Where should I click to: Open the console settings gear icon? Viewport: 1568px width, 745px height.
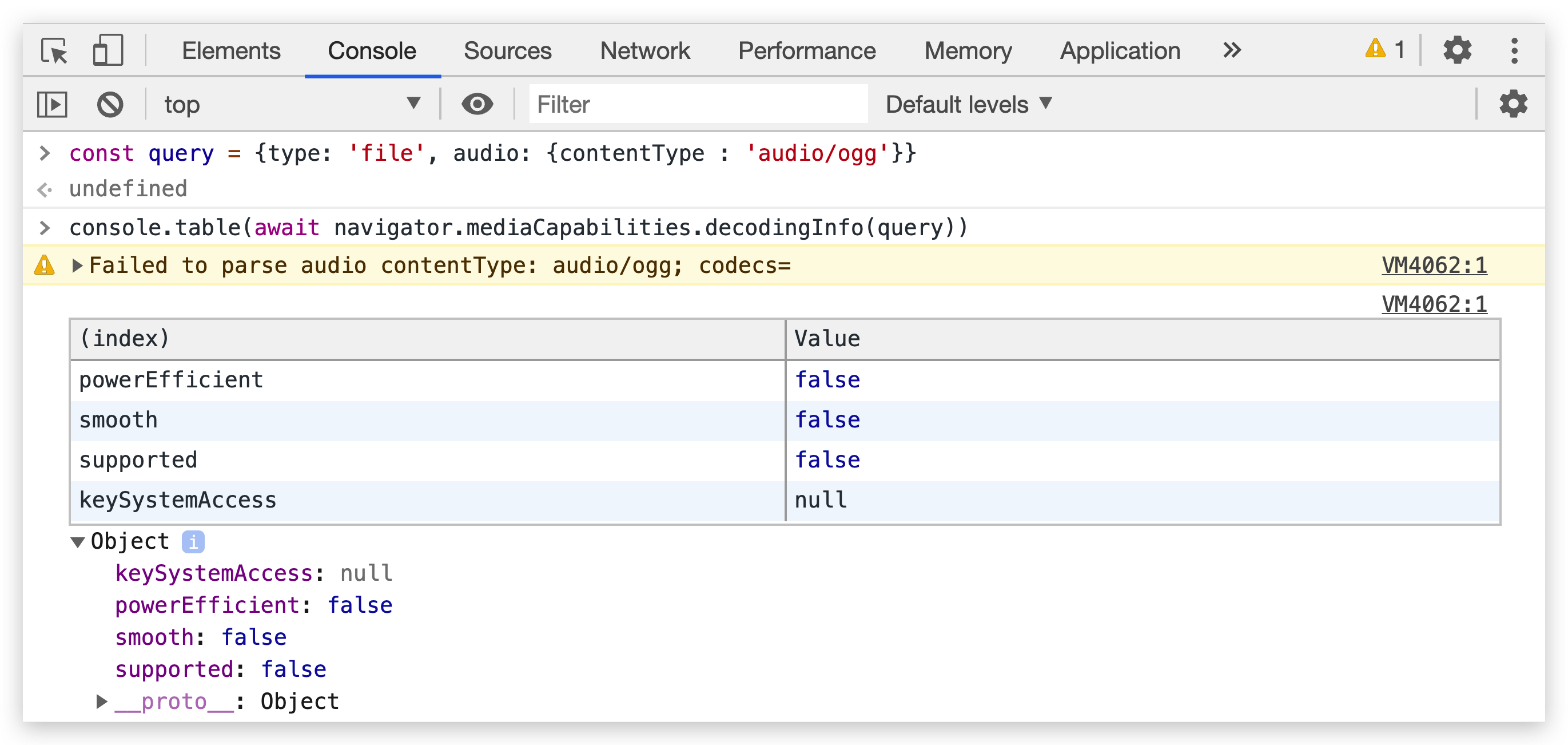click(1513, 104)
